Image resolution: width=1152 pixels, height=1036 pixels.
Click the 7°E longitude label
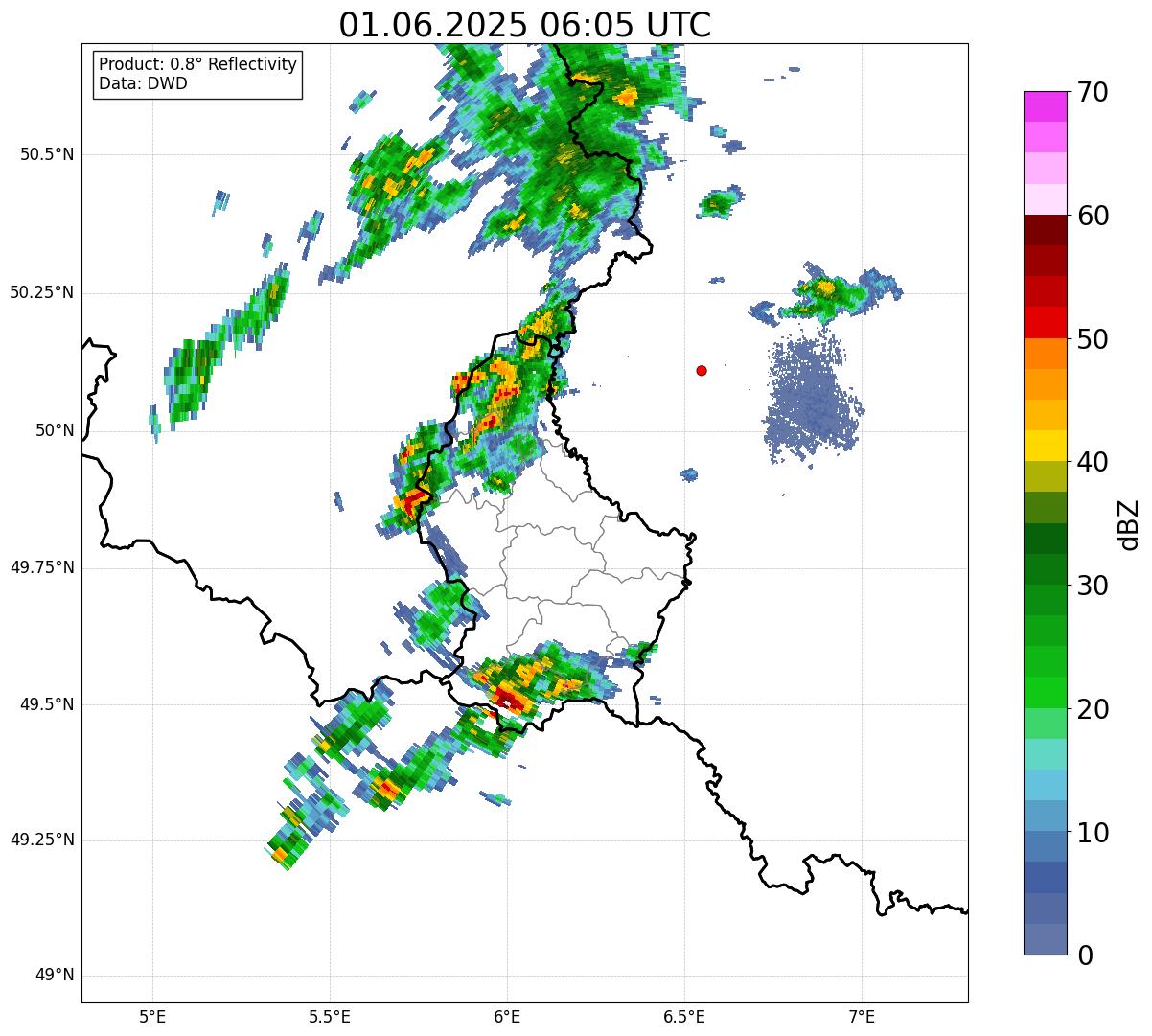tap(862, 1016)
